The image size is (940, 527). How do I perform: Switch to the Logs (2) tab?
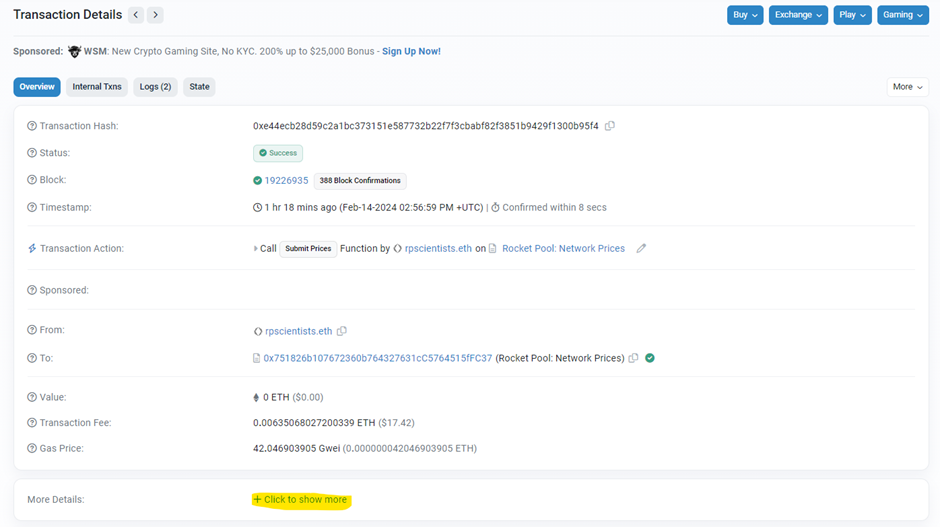[155, 87]
